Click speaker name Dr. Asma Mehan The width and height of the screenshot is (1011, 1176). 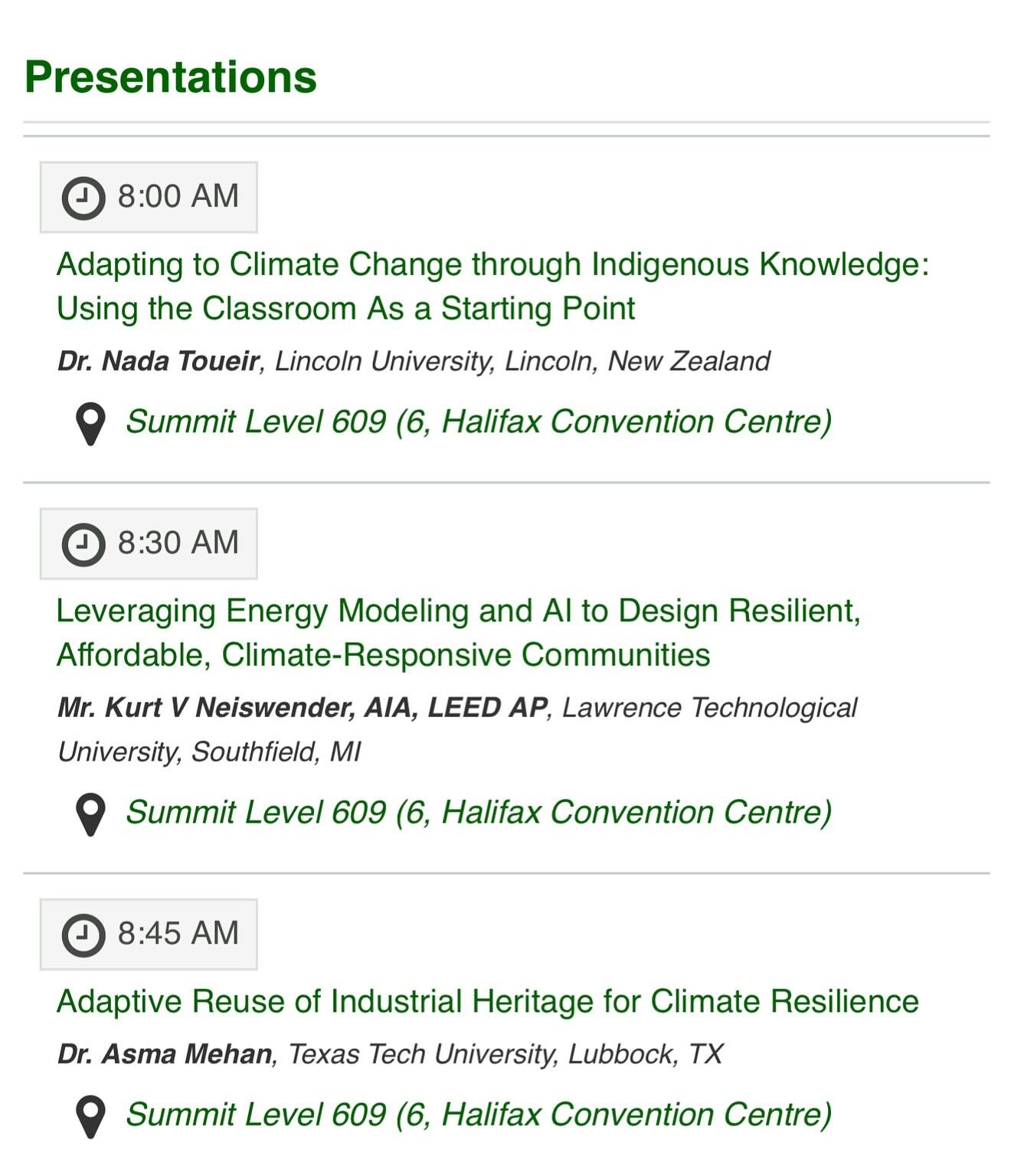tap(165, 1053)
